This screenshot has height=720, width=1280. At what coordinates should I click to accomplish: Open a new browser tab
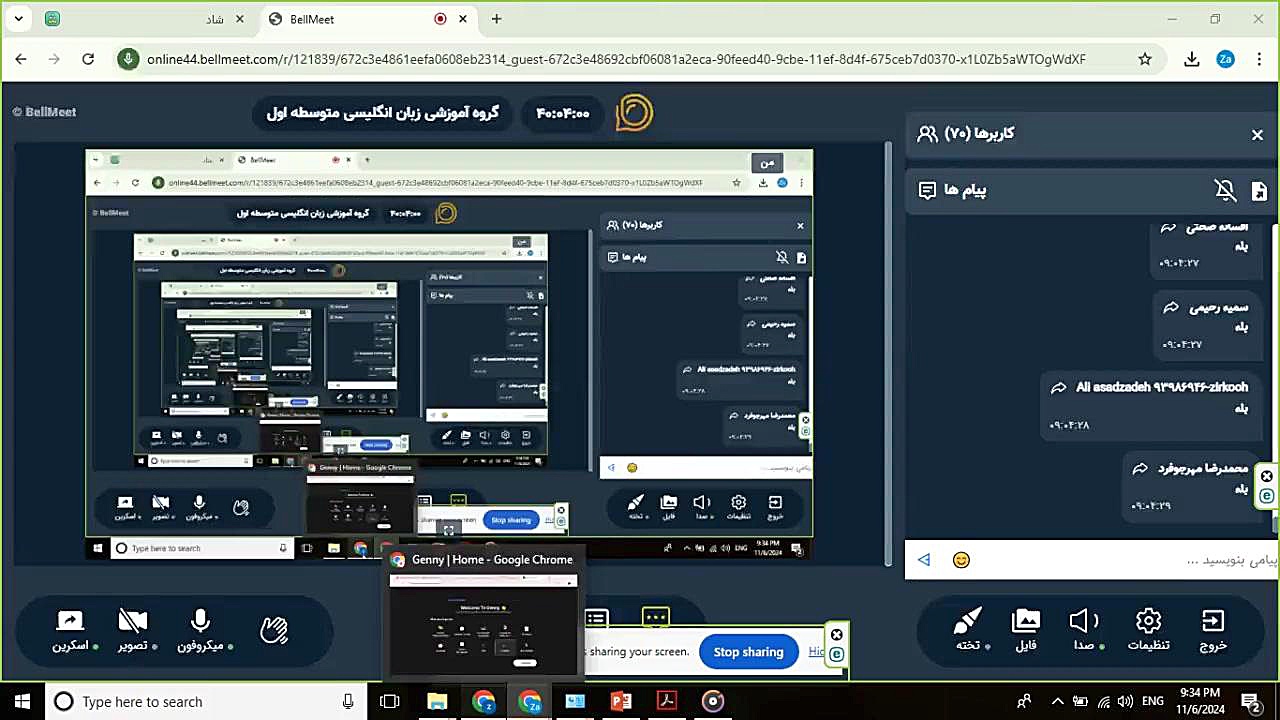496,19
